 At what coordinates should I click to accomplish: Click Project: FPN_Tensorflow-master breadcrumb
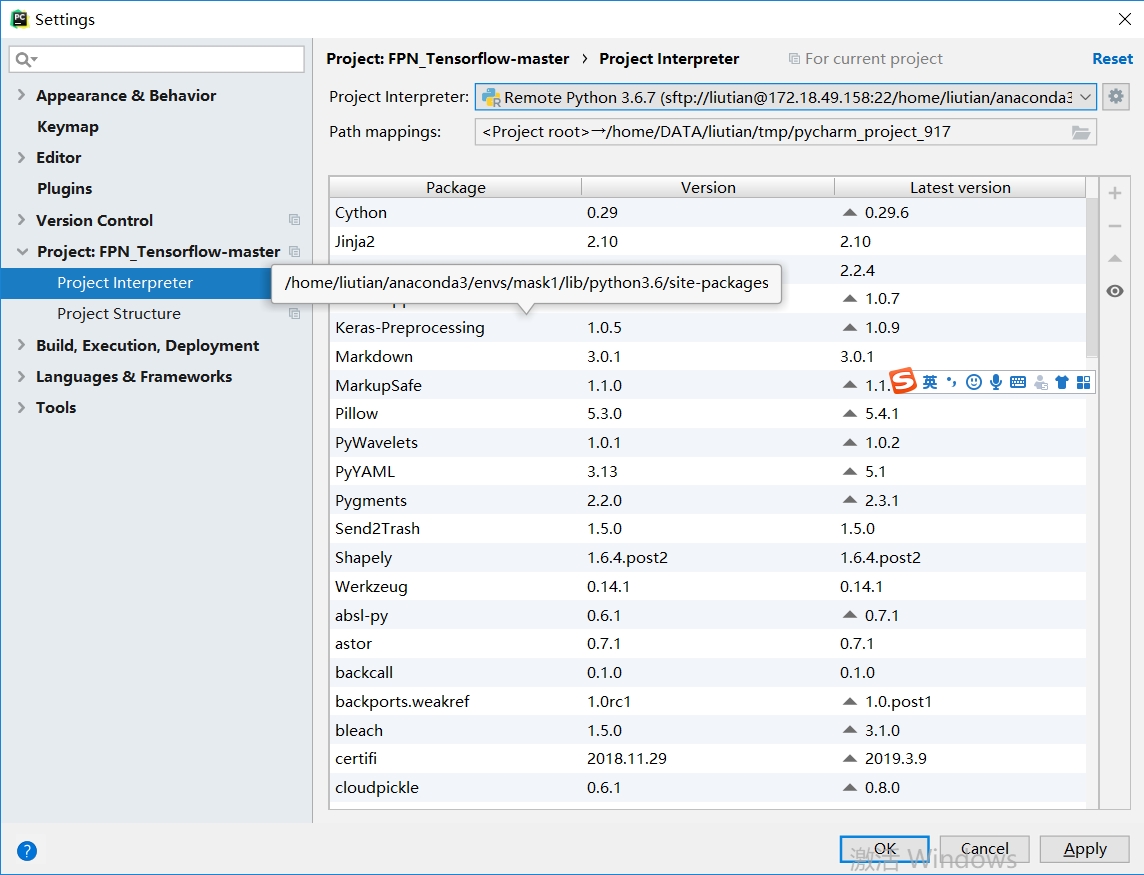tap(447, 58)
